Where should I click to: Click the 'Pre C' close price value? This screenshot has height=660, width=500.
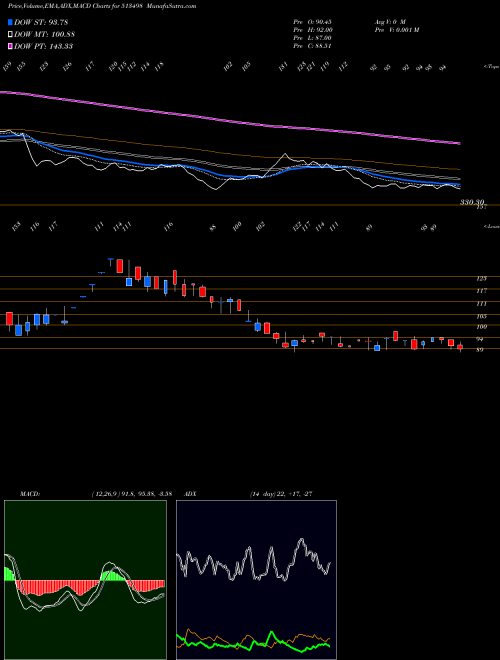[x=313, y=46]
